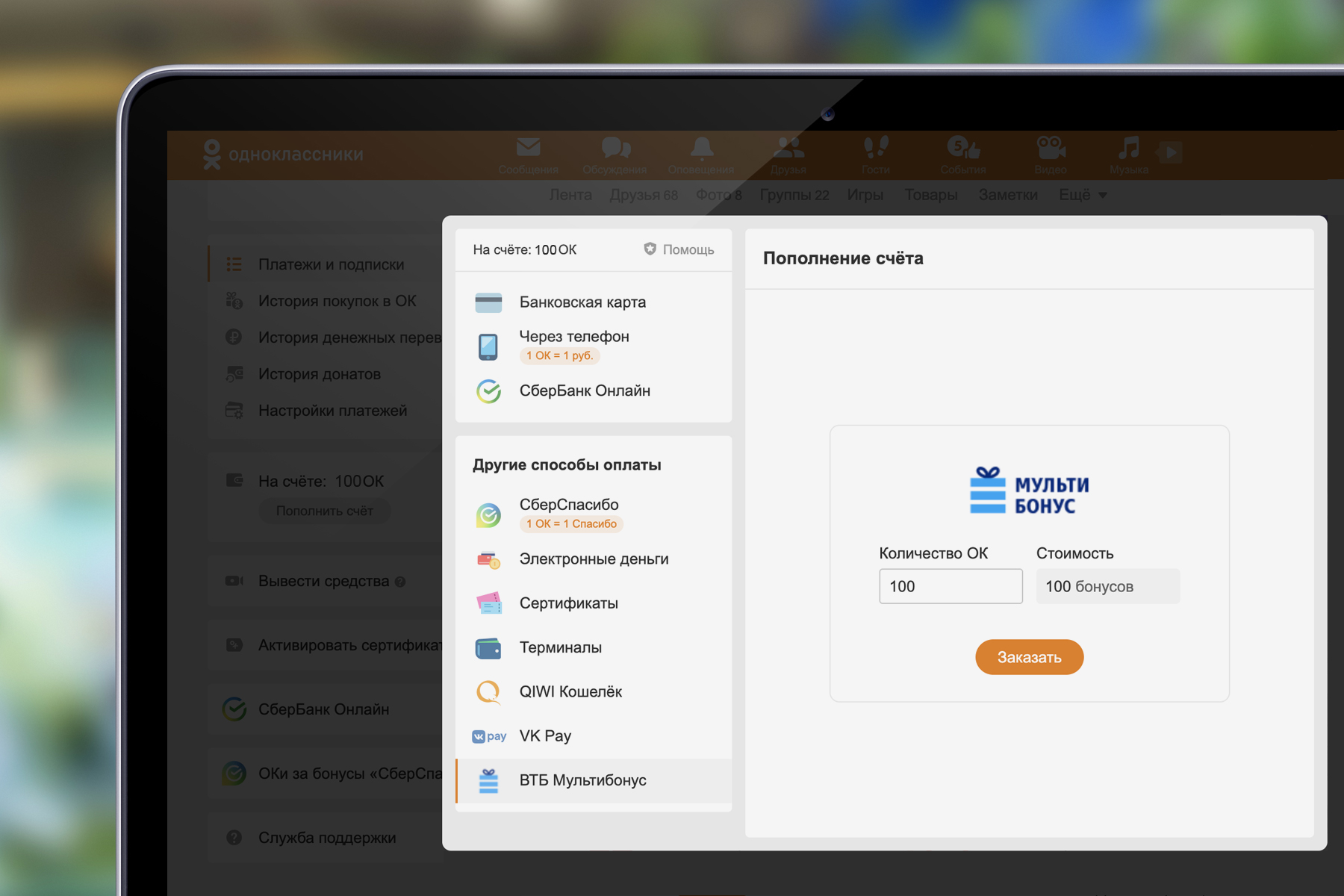
Task: Open Events (События) thumbs-up icon
Action: pos(963,148)
